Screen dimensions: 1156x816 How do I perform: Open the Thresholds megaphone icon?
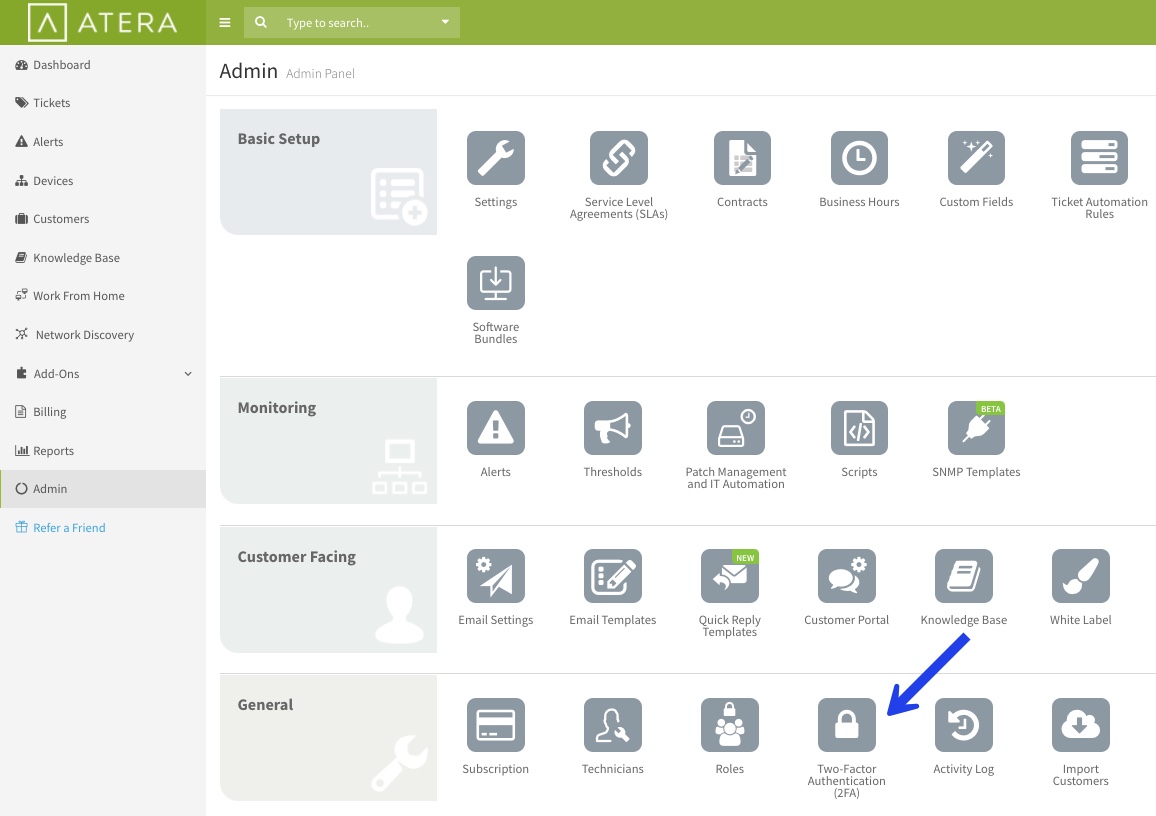coord(613,428)
